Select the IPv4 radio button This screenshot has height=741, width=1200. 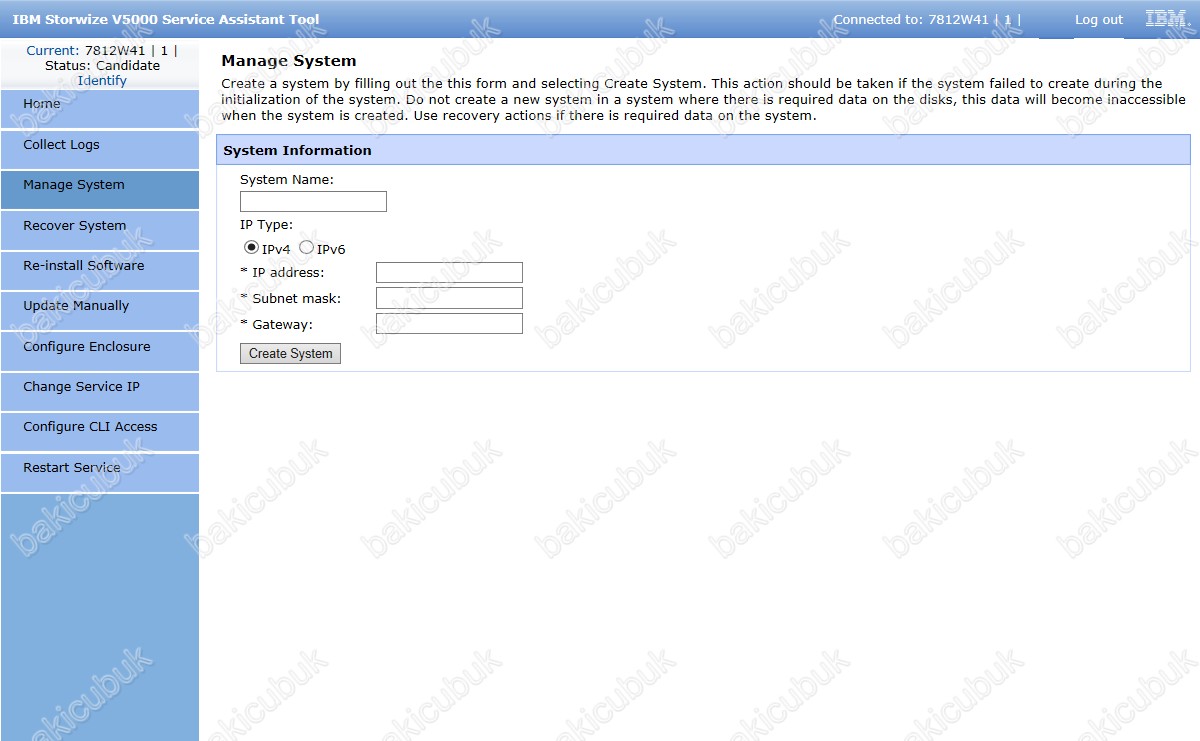pyautogui.click(x=251, y=248)
